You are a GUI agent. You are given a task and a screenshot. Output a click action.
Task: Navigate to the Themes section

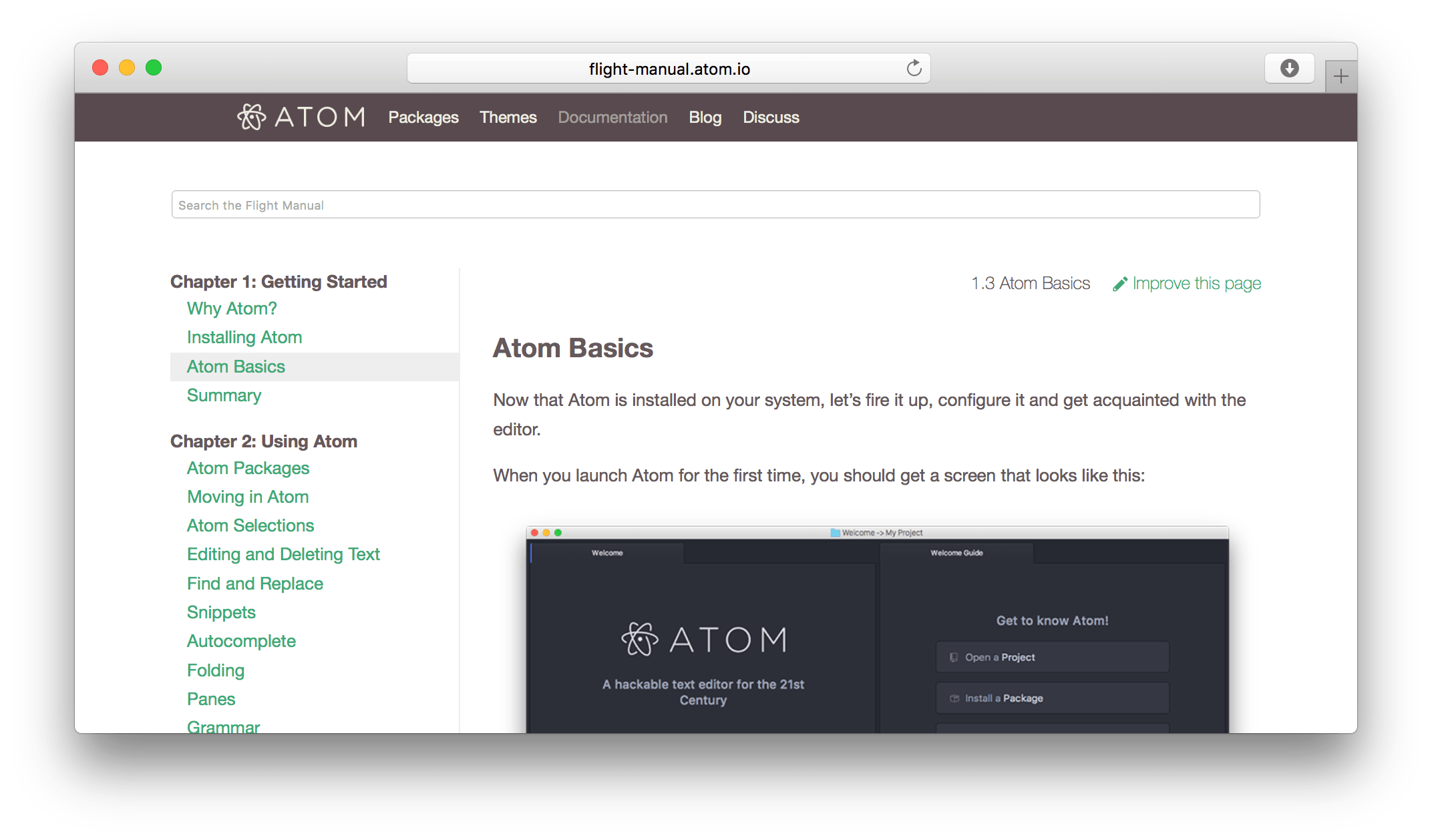click(x=508, y=117)
